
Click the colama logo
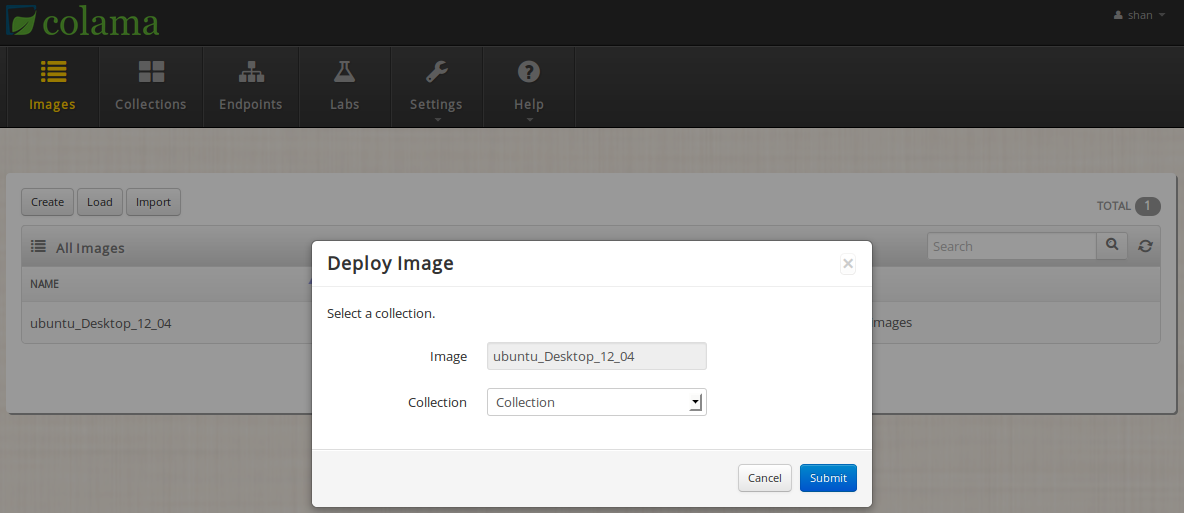pyautogui.click(x=82, y=21)
